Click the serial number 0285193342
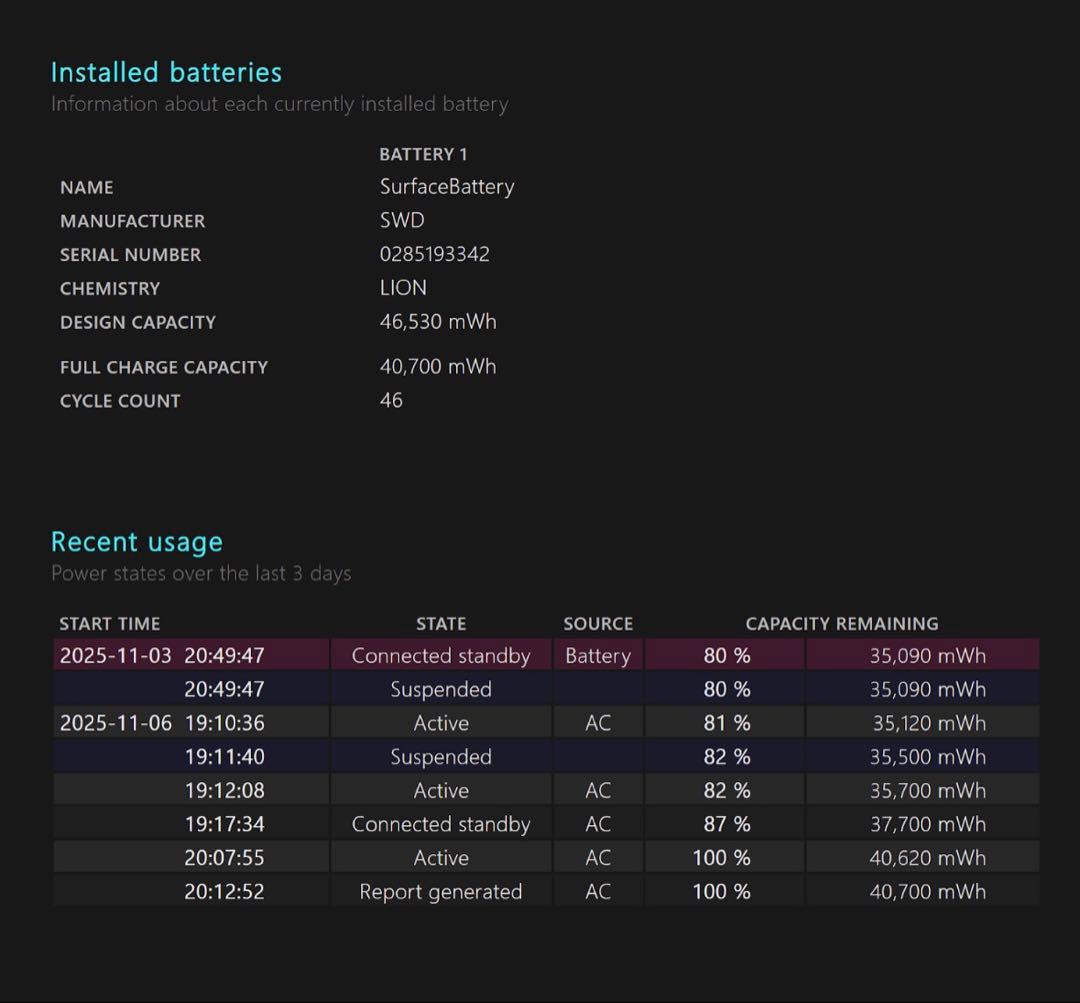Viewport: 1080px width, 1003px height. [434, 254]
